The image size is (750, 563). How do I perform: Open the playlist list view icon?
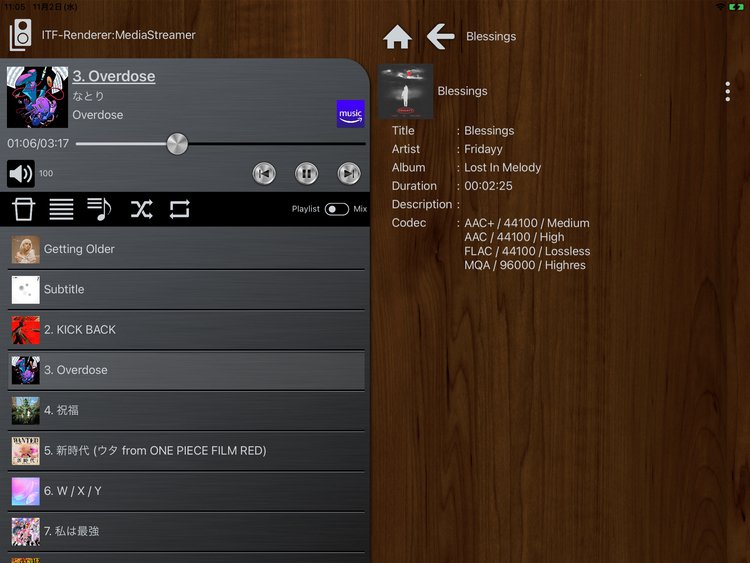[62, 209]
